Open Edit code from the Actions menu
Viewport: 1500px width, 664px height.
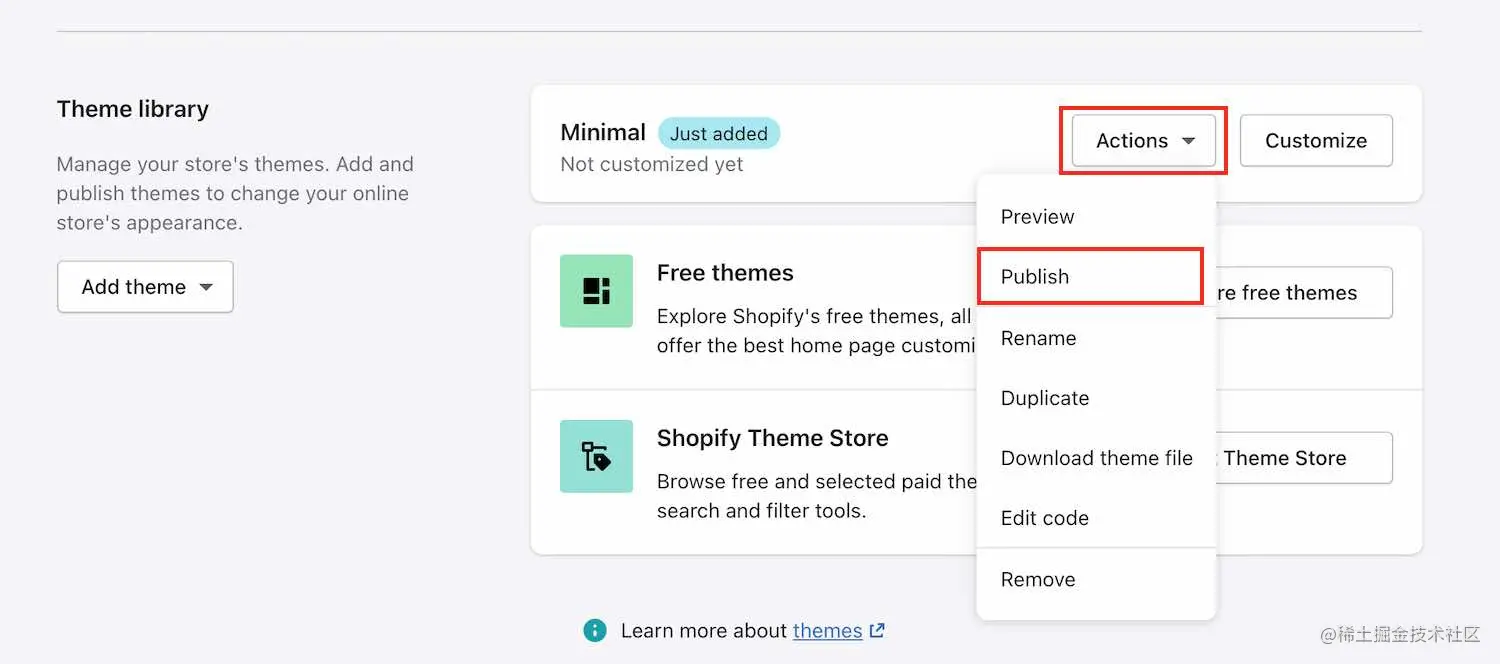tap(1044, 518)
